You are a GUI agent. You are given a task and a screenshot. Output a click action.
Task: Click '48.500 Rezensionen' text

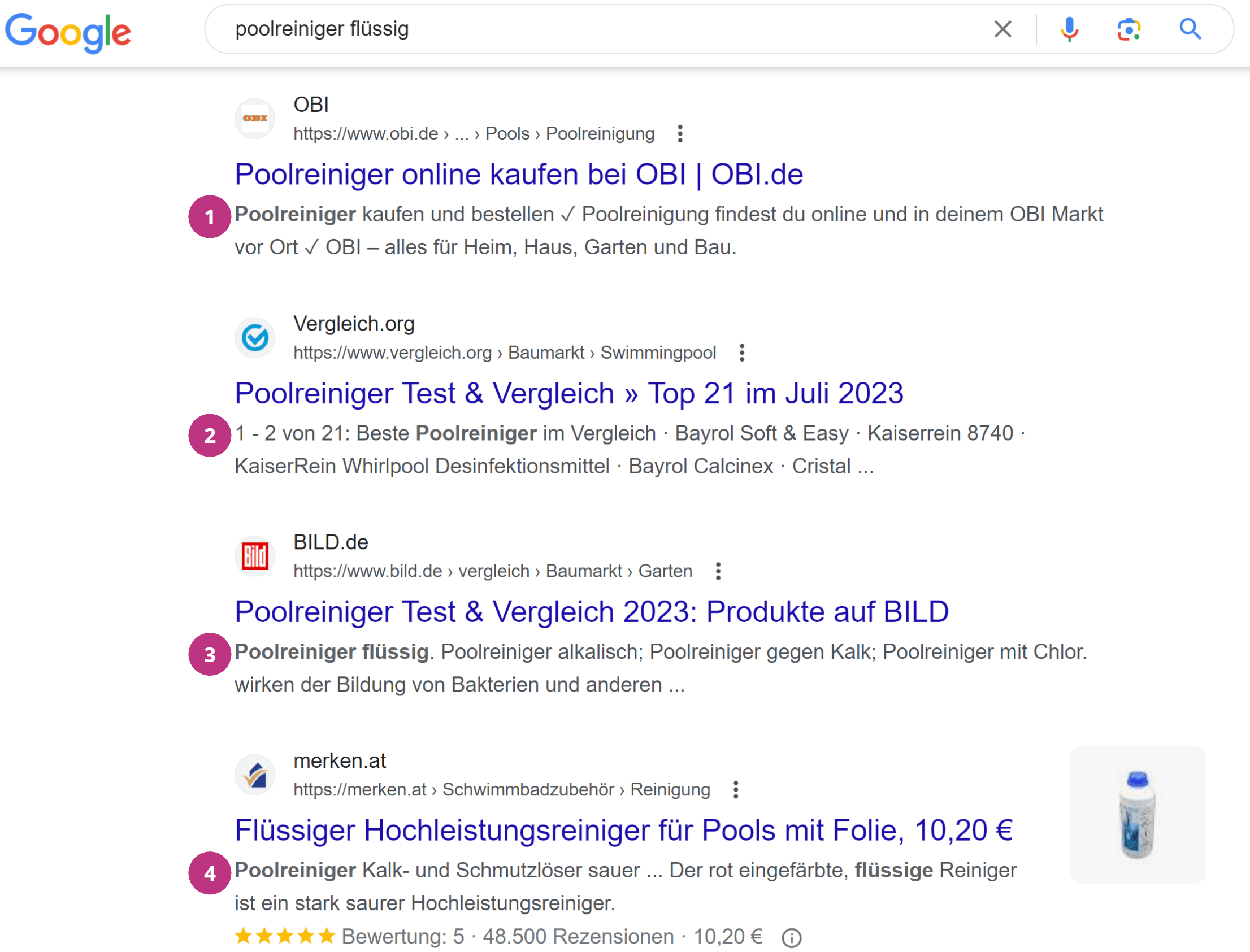point(578,937)
